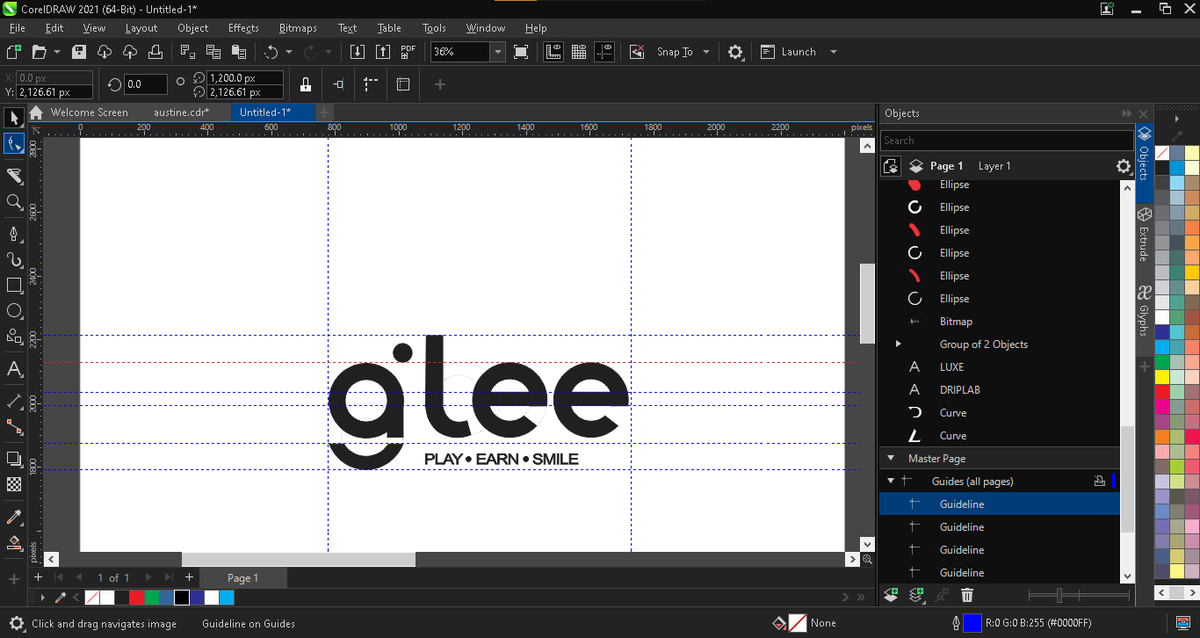Click the New document icon
Viewport: 1200px width, 638px height.
[13, 52]
